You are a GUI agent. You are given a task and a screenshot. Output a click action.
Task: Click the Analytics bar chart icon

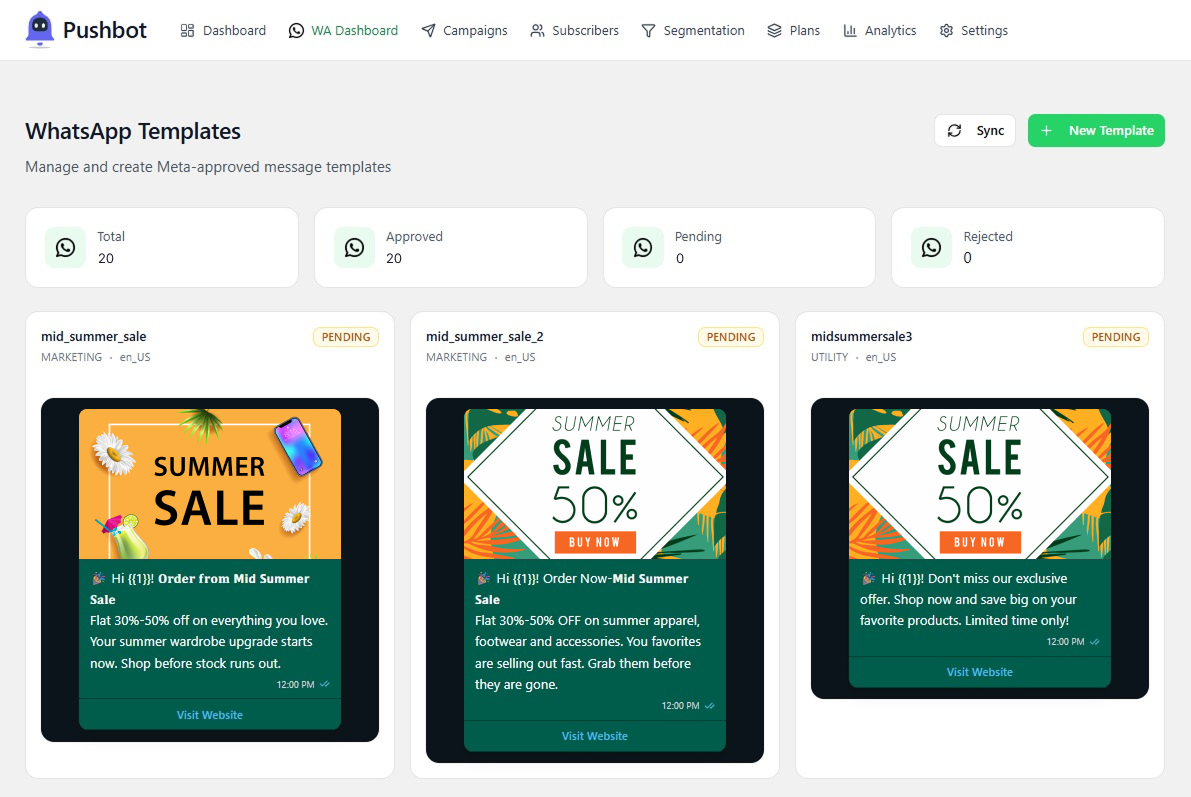click(x=849, y=30)
